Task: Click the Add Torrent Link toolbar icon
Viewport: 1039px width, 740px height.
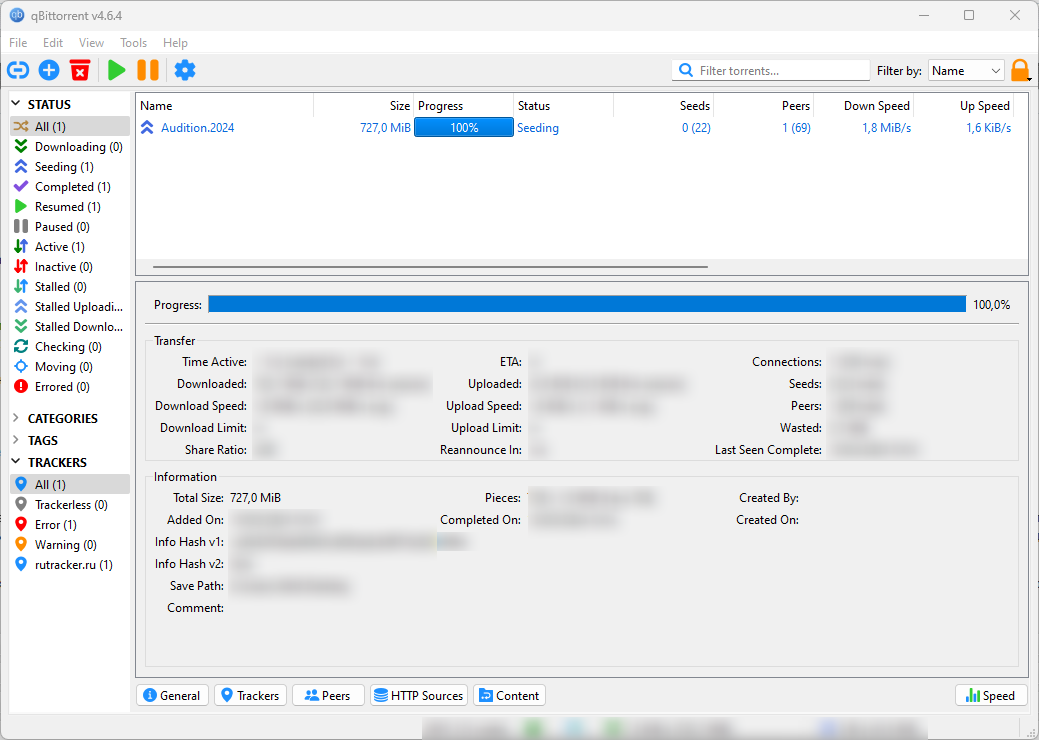Action: (18, 70)
